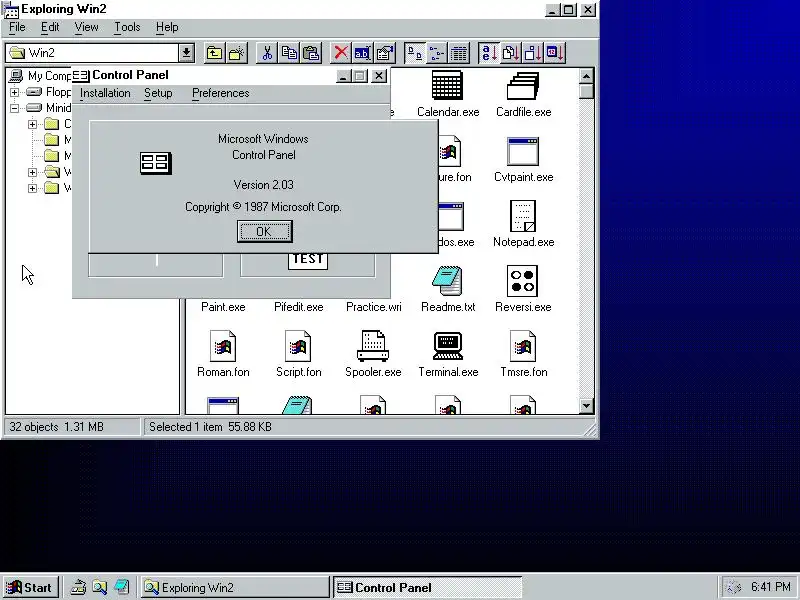Select Tmsre.fon font file icon
800x600 pixels.
pos(523,346)
